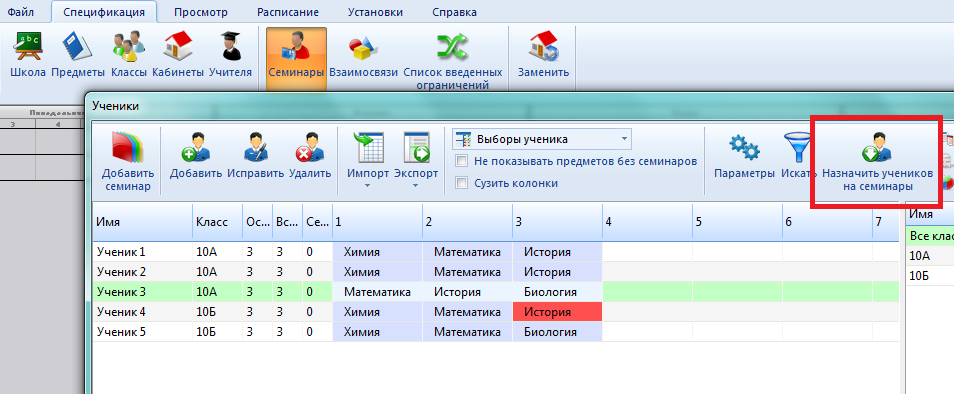This screenshot has height=394, width=954.
Task: Click Добавить семинар in the students toolbar
Action: (x=127, y=161)
